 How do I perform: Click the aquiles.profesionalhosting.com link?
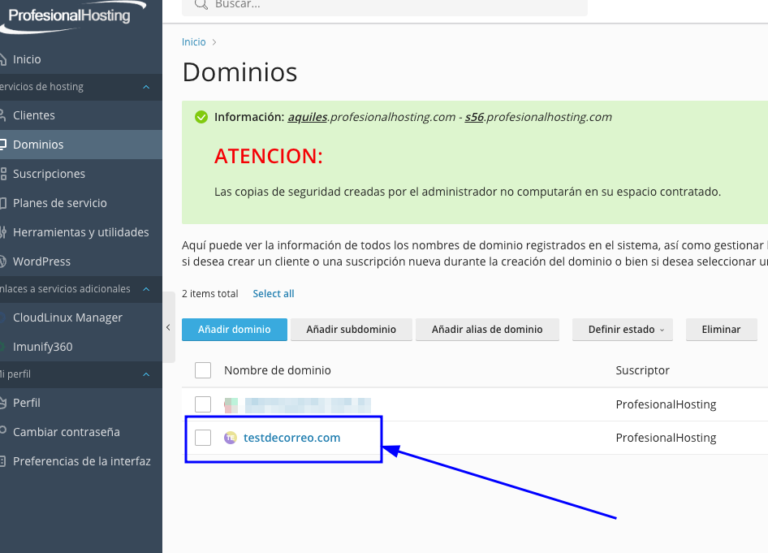pyautogui.click(x=371, y=117)
